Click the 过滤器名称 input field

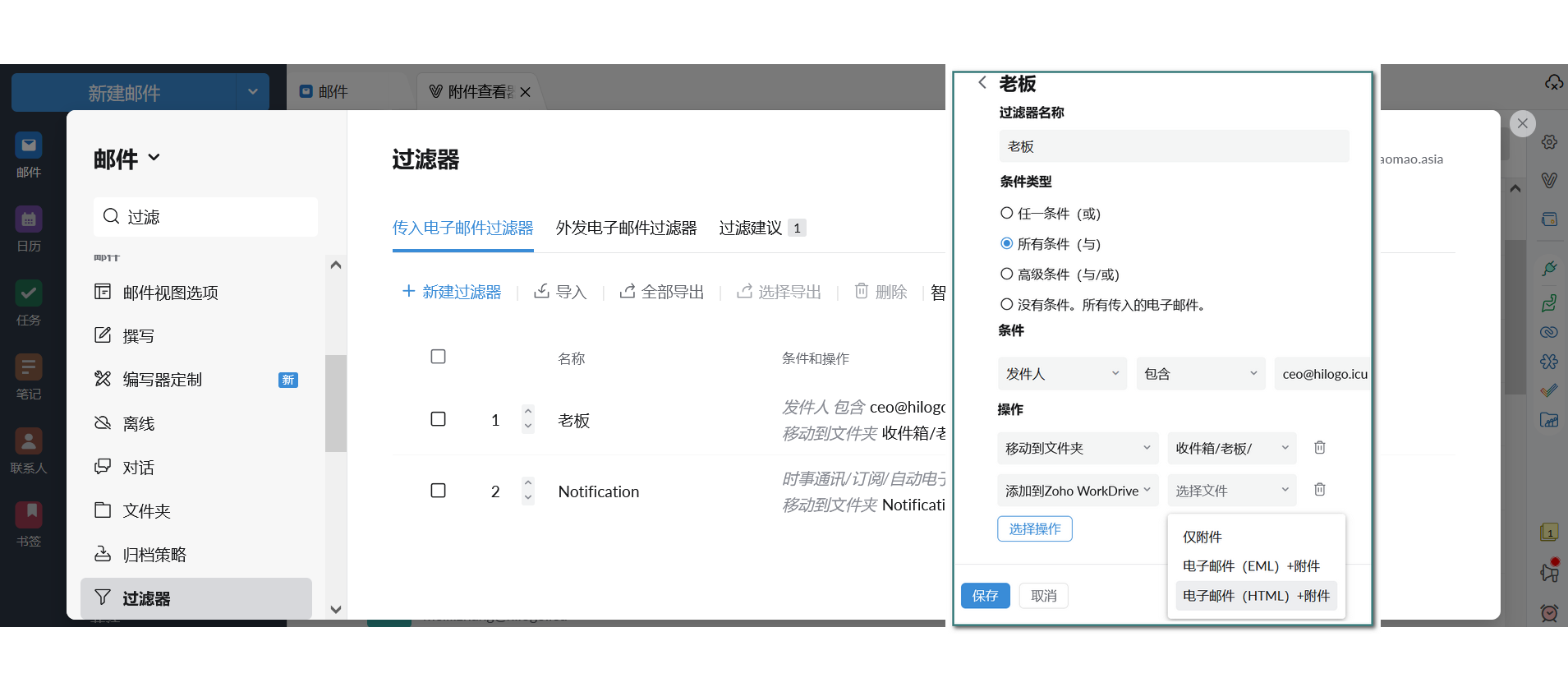click(1174, 146)
